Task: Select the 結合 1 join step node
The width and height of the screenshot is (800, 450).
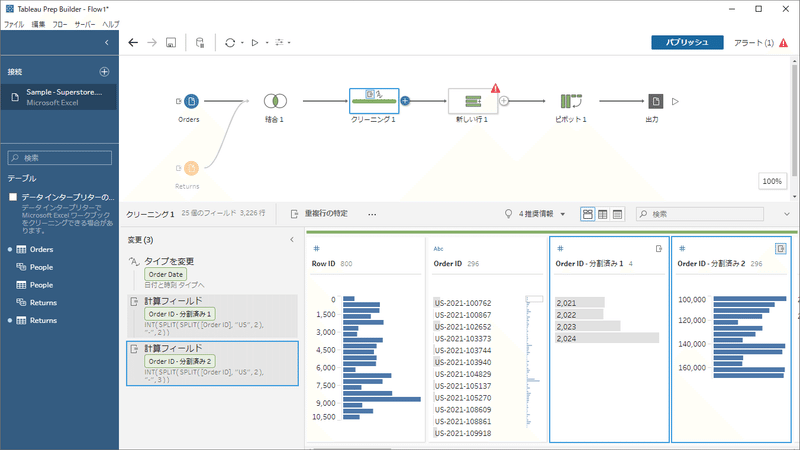Action: [275, 101]
